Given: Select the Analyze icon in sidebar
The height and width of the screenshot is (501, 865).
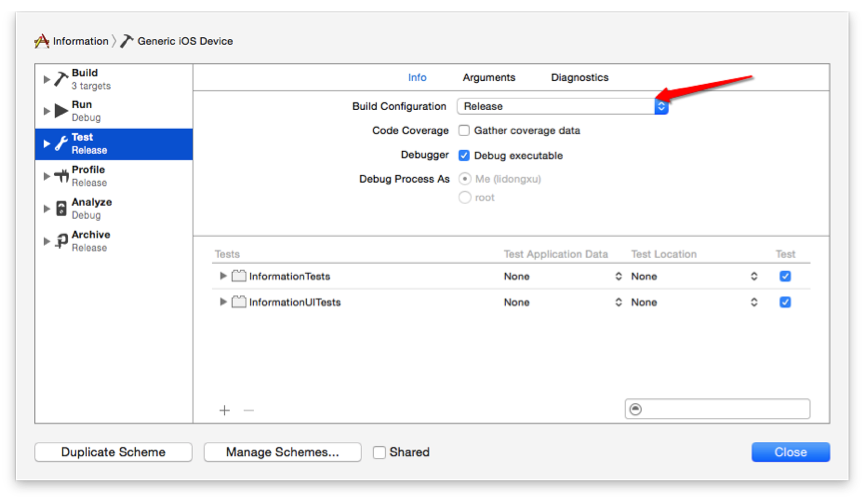Looking at the screenshot, I should 61,209.
